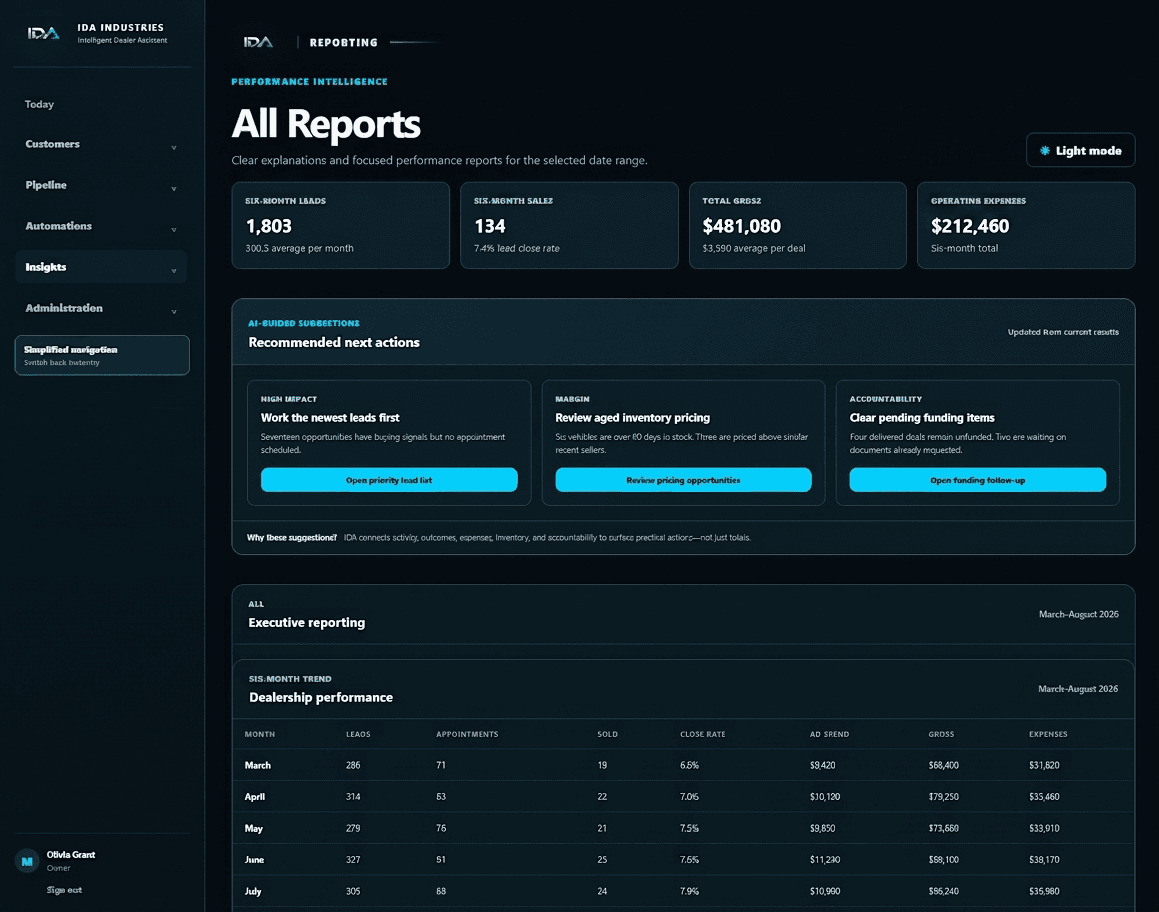Image resolution: width=1159 pixels, height=912 pixels.
Task: Click "Performance Intelligence" label
Action: 309,81
